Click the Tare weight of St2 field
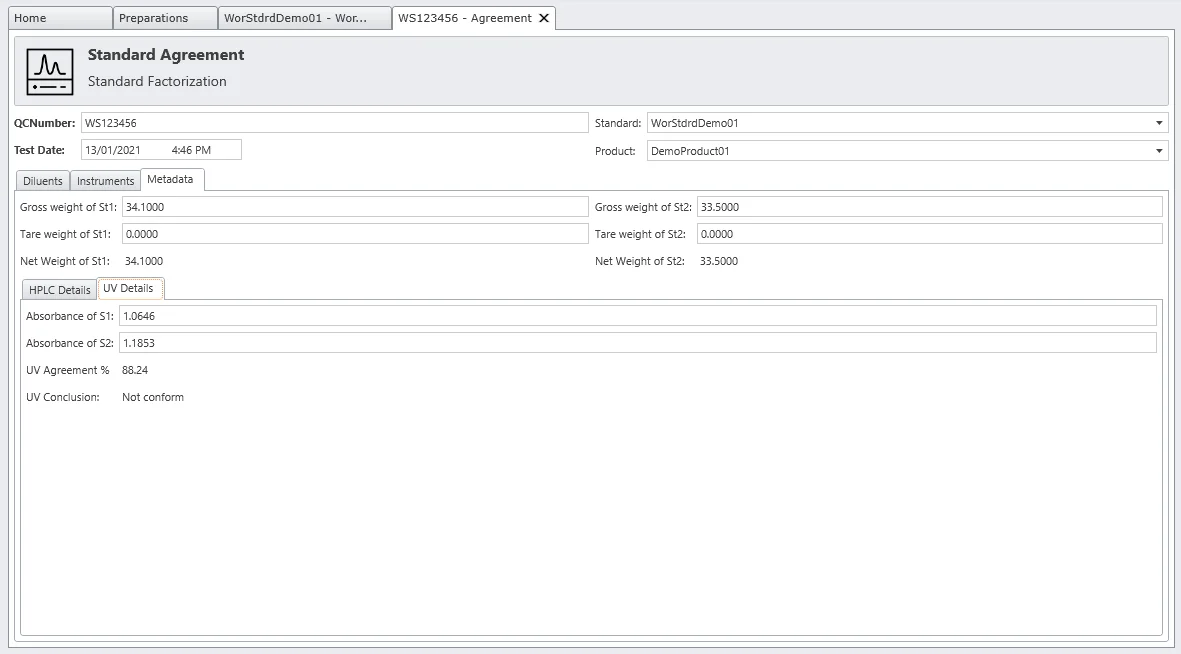The width and height of the screenshot is (1181, 654). click(x=928, y=234)
